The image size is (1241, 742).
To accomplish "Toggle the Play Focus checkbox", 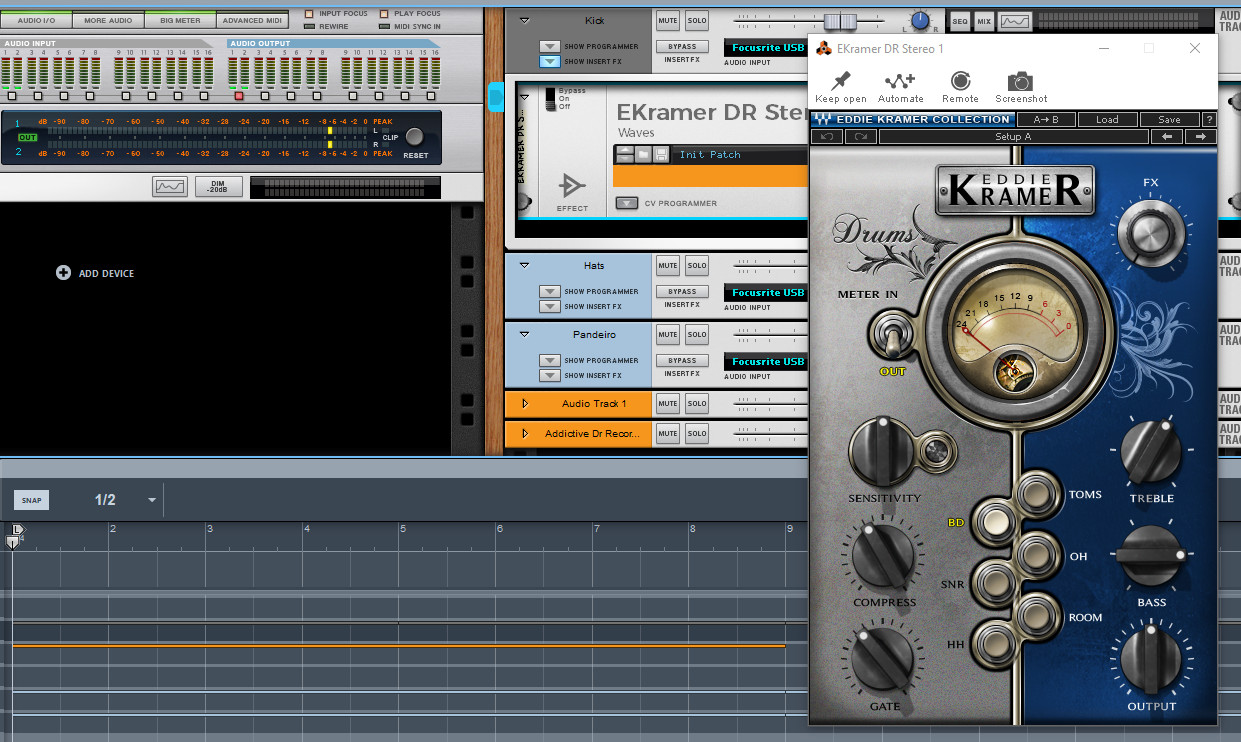I will [385, 14].
